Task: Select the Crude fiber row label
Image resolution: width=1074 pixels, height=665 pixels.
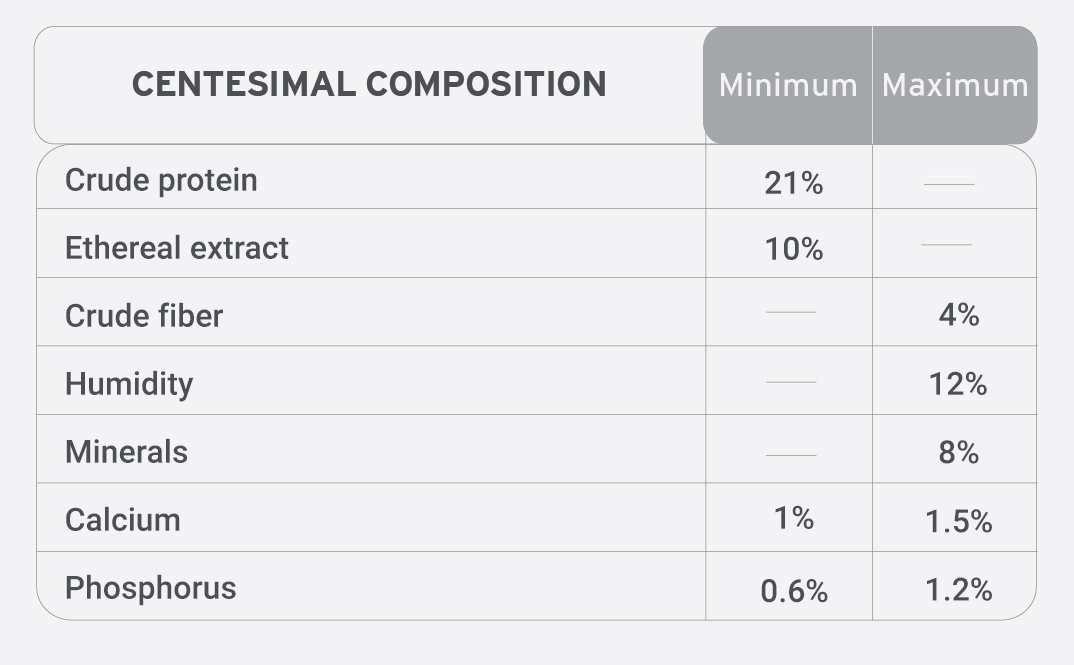Action: tap(144, 316)
